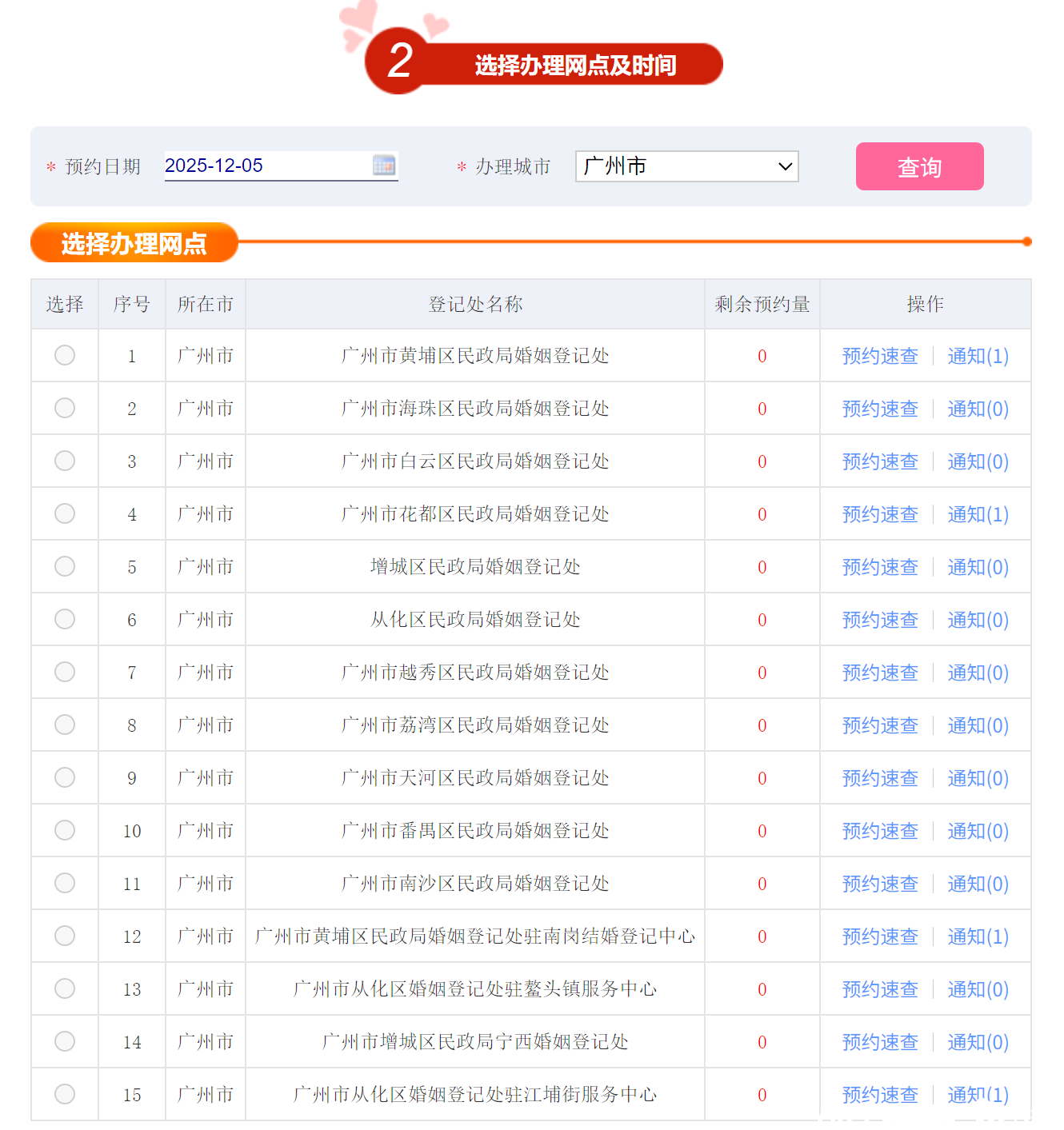The image size is (1064, 1130).
Task: Select radio button for 海珠区 registry office
Action: (65, 408)
